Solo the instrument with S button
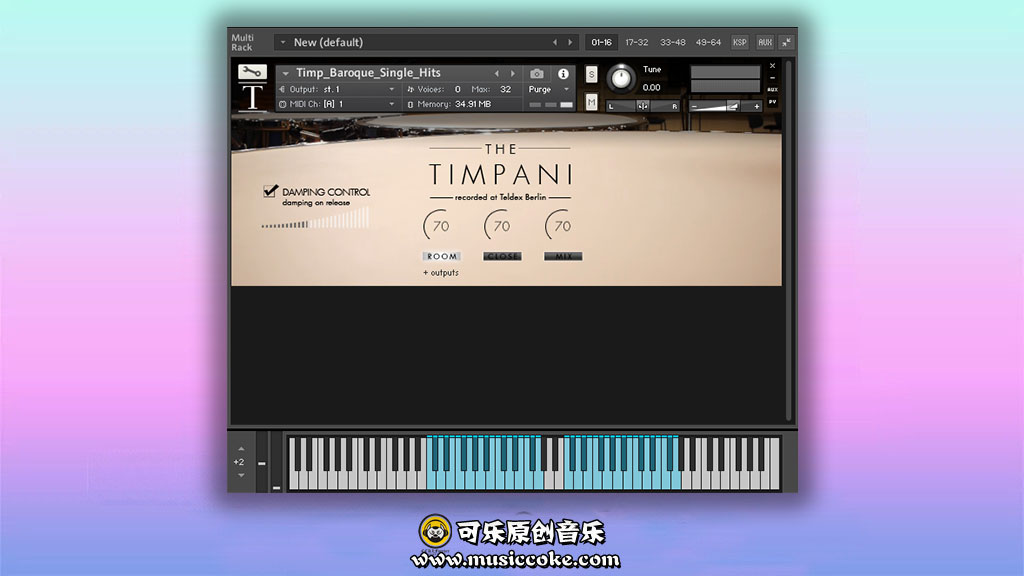 [x=591, y=74]
